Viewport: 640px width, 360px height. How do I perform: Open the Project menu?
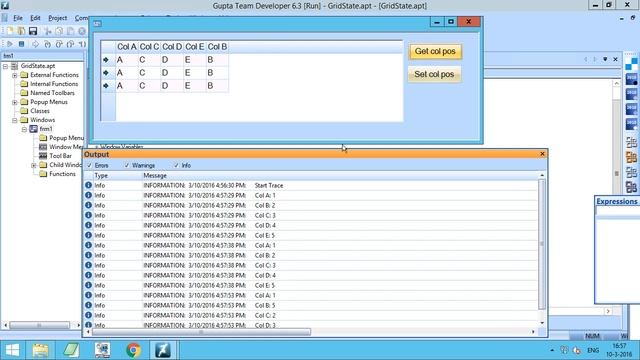(x=58, y=18)
